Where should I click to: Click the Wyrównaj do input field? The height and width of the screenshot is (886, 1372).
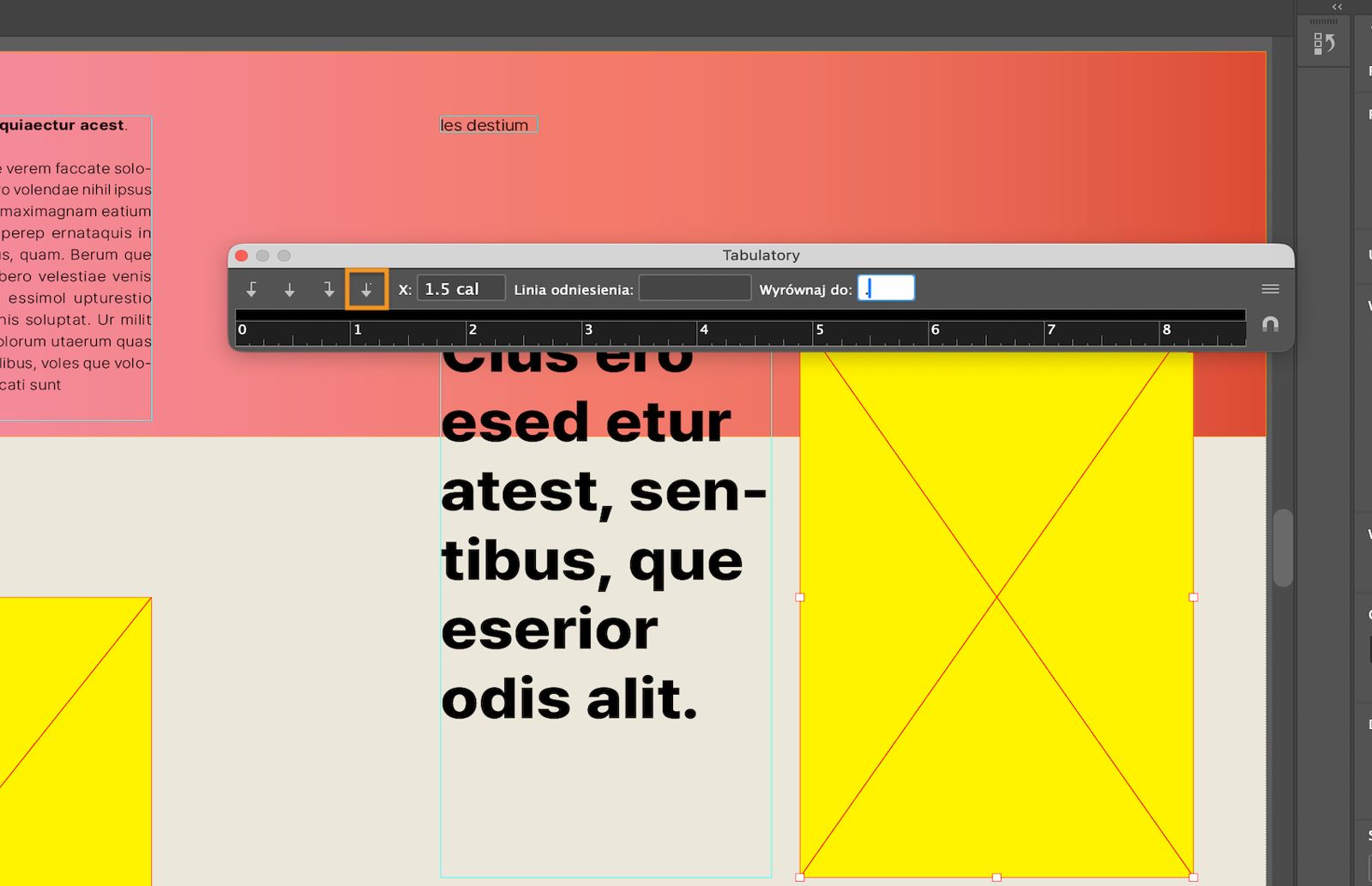(x=887, y=288)
